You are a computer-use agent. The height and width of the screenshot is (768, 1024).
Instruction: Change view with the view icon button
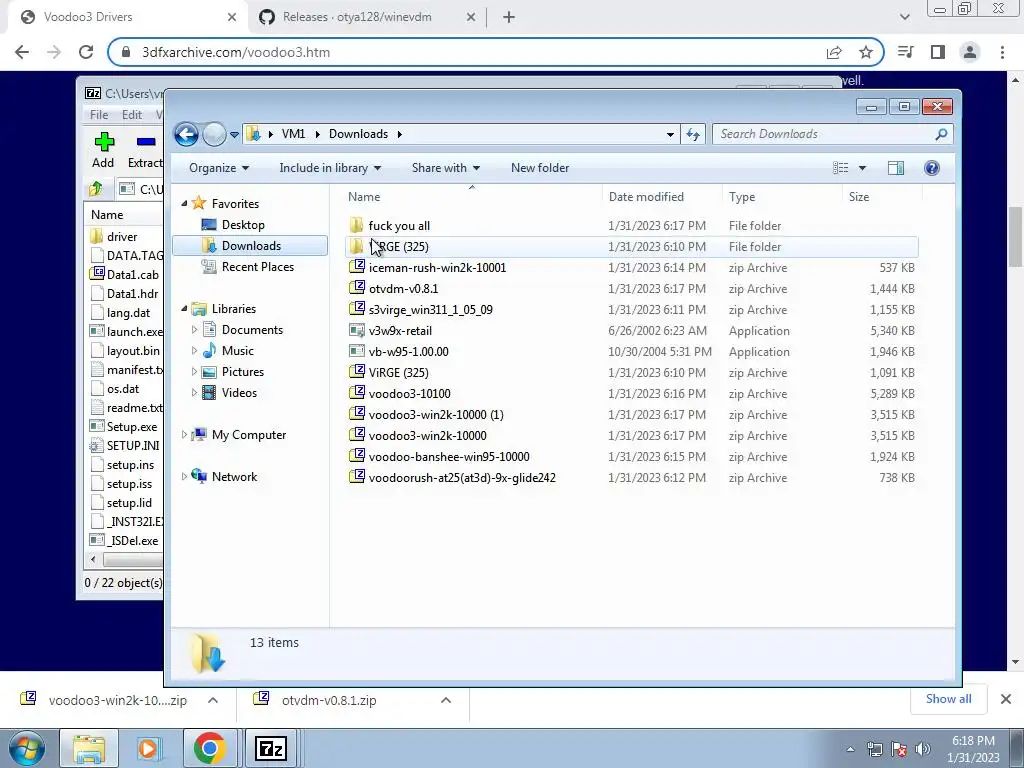point(840,168)
